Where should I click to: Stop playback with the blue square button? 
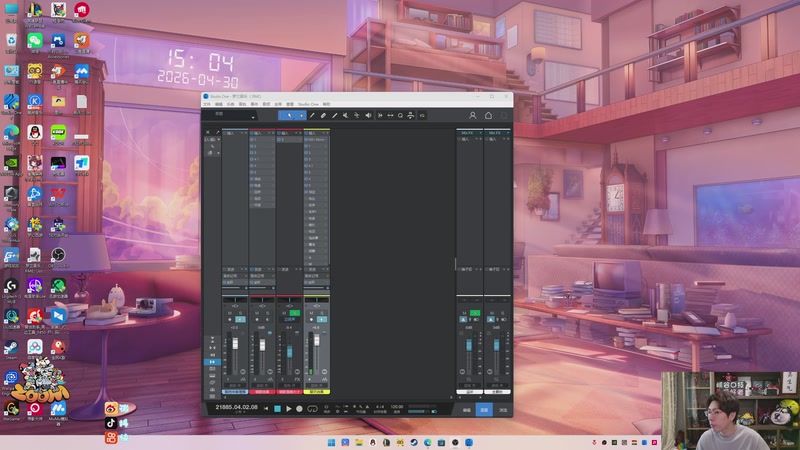point(278,409)
